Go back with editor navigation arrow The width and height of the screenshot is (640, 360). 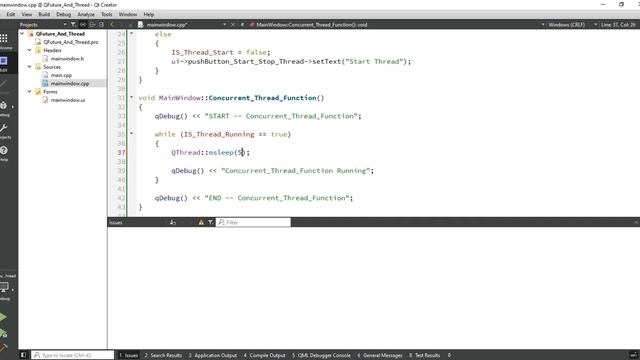point(112,25)
